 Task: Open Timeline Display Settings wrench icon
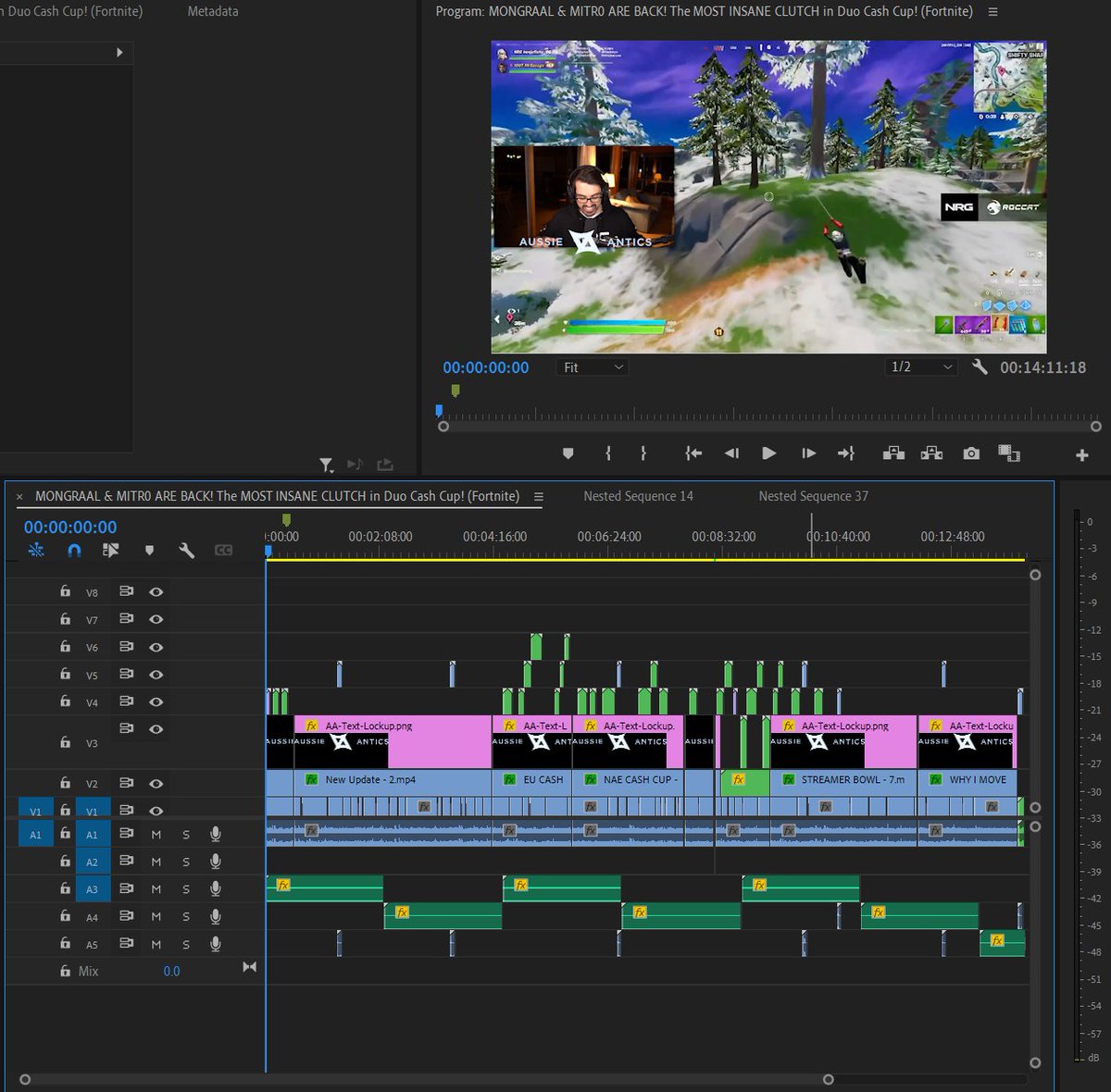[x=187, y=550]
